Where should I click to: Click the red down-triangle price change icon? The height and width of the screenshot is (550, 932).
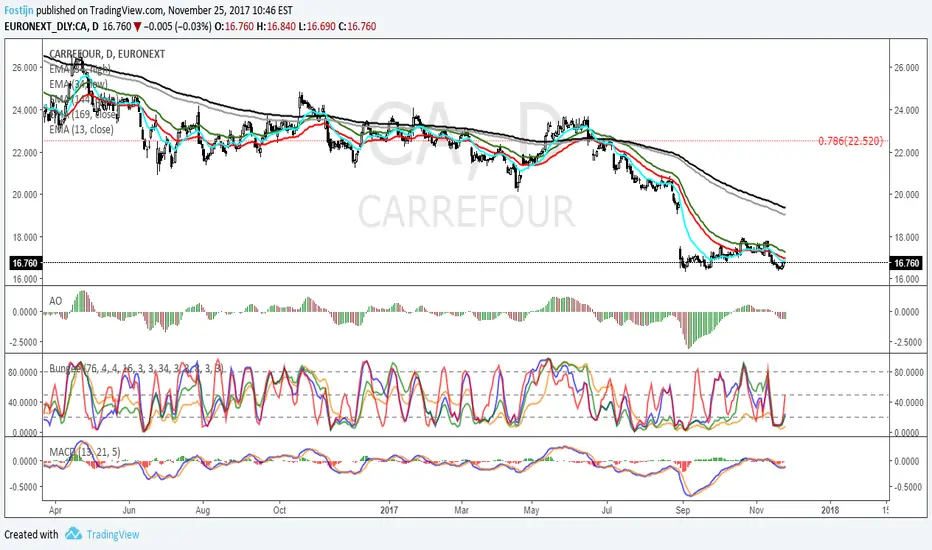tap(138, 26)
